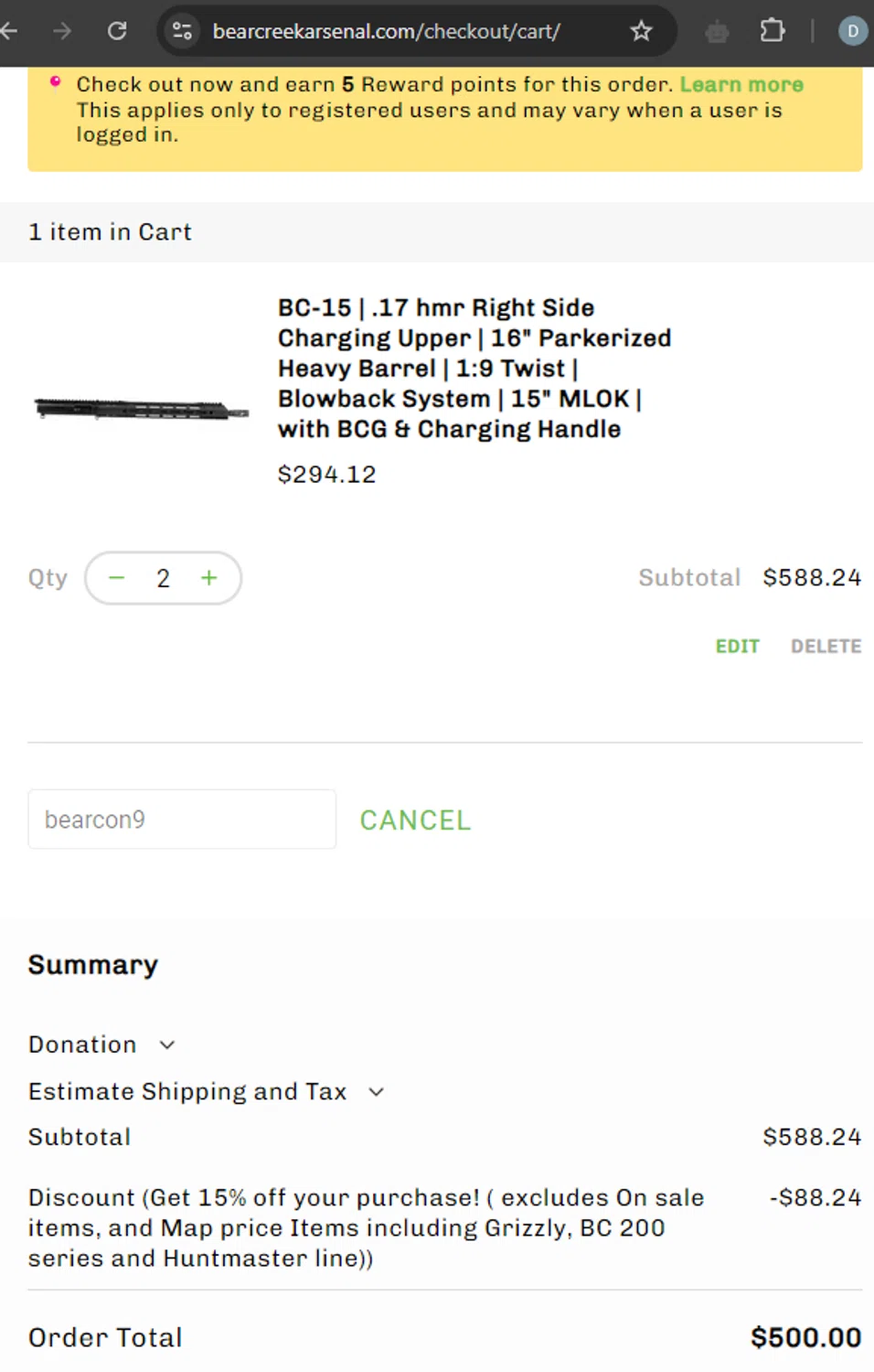Increase quantity with the plus button
Screen dimensions: 874x1372
209,578
